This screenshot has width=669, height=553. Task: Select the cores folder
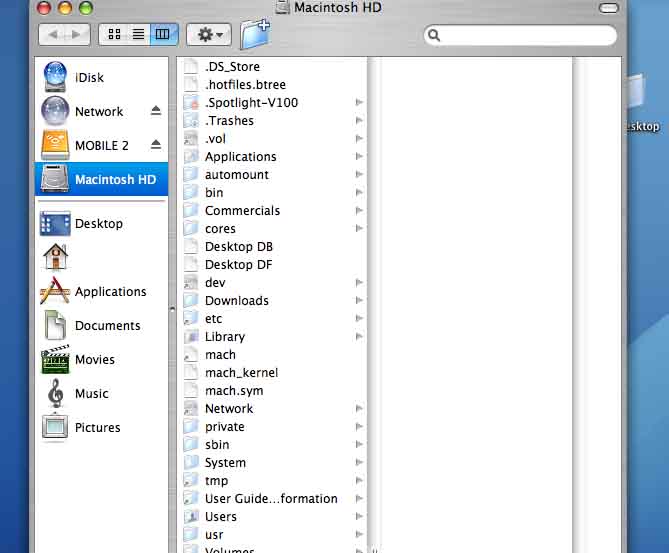[x=272, y=229]
